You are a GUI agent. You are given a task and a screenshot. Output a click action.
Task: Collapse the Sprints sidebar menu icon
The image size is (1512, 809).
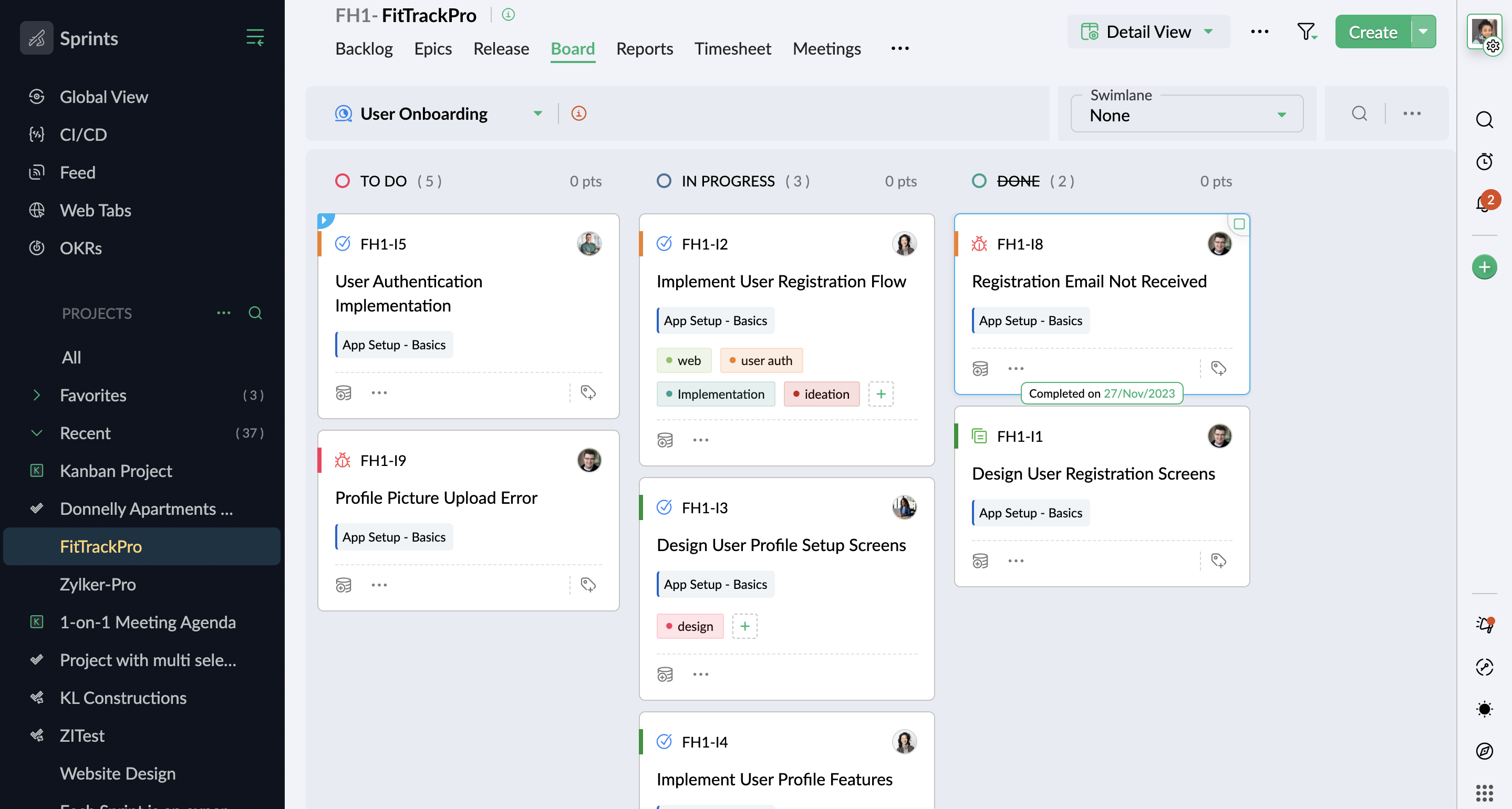point(255,38)
